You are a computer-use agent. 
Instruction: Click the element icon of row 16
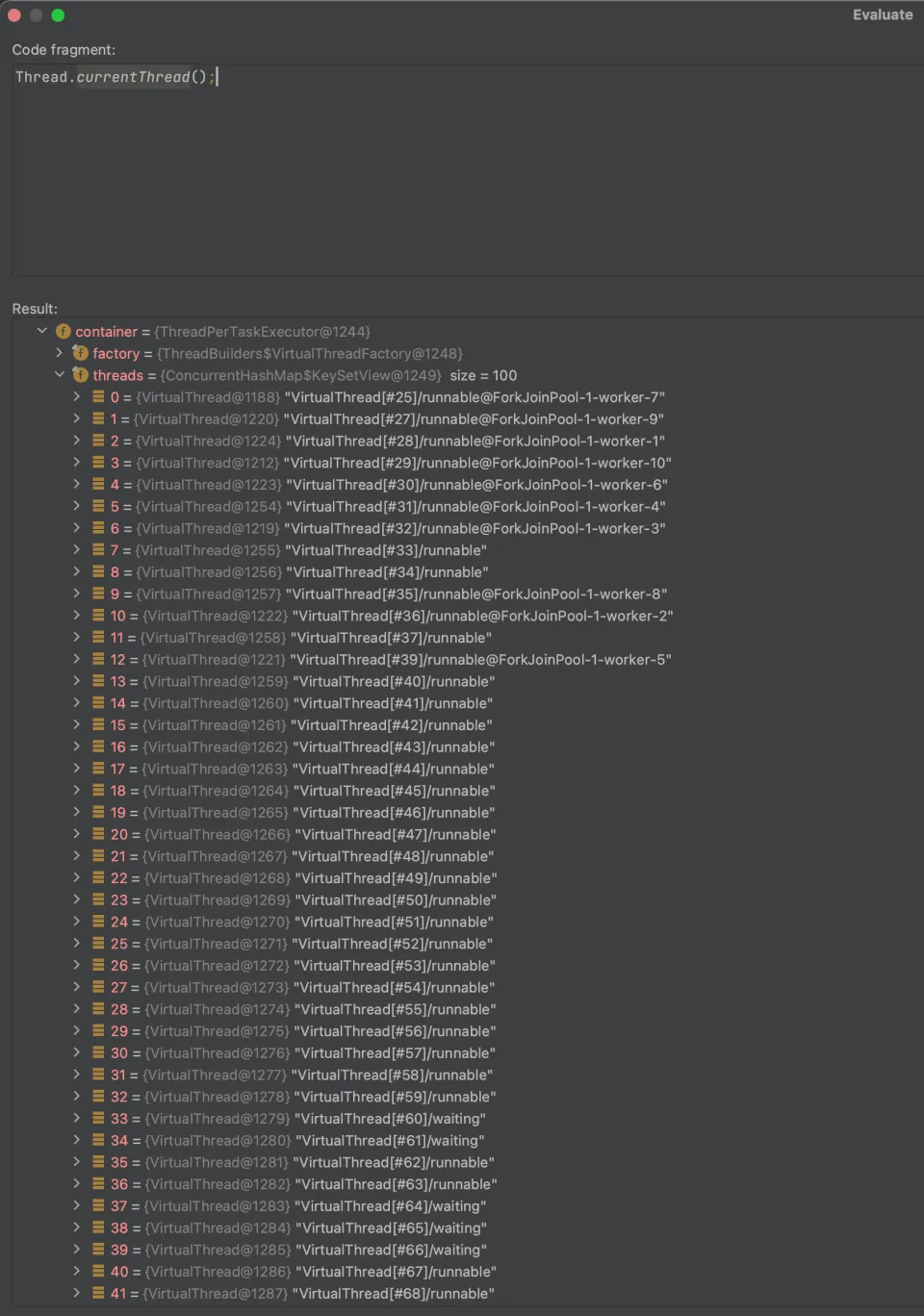click(x=98, y=747)
